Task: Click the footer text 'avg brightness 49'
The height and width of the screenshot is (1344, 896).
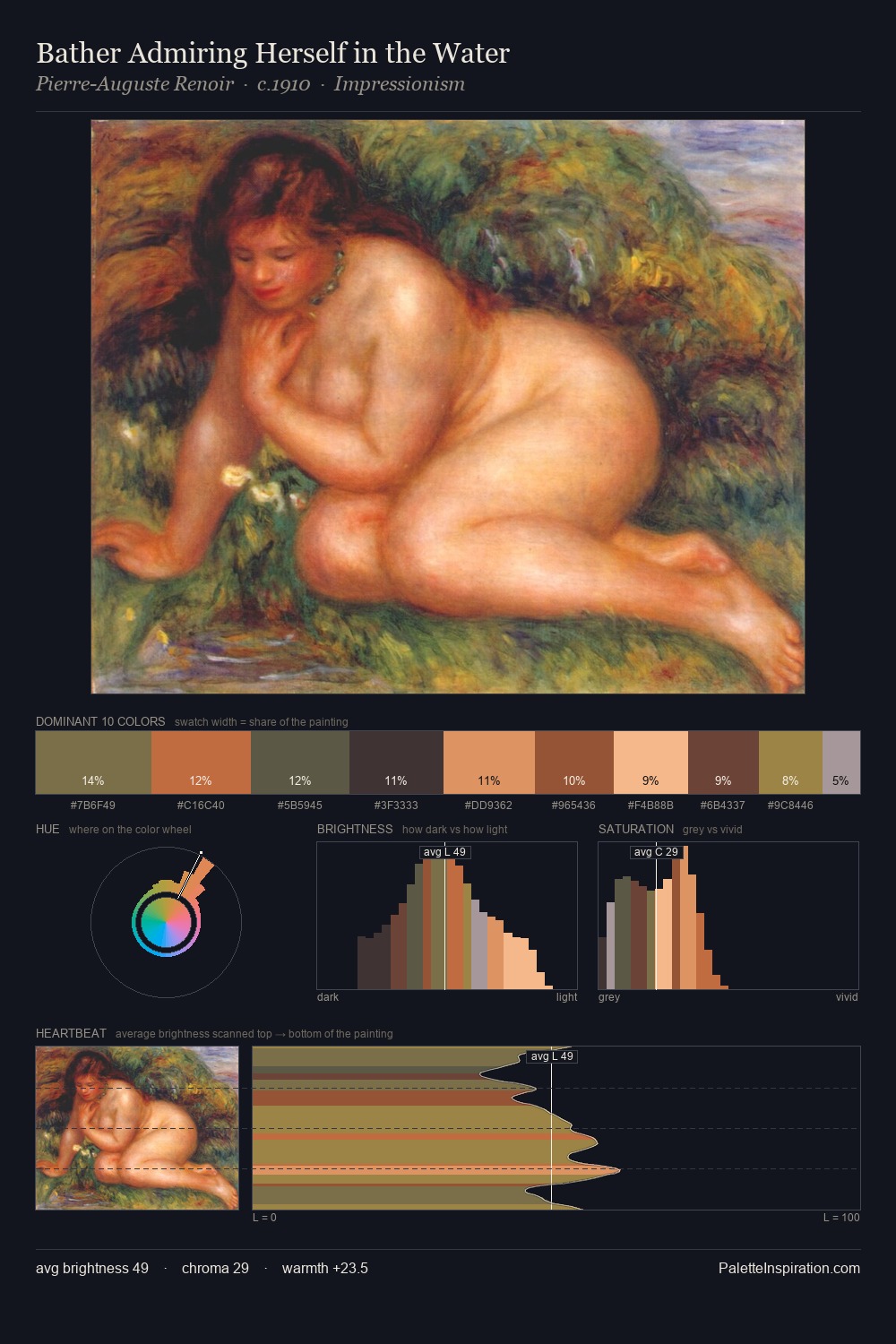Action: 92,1268
